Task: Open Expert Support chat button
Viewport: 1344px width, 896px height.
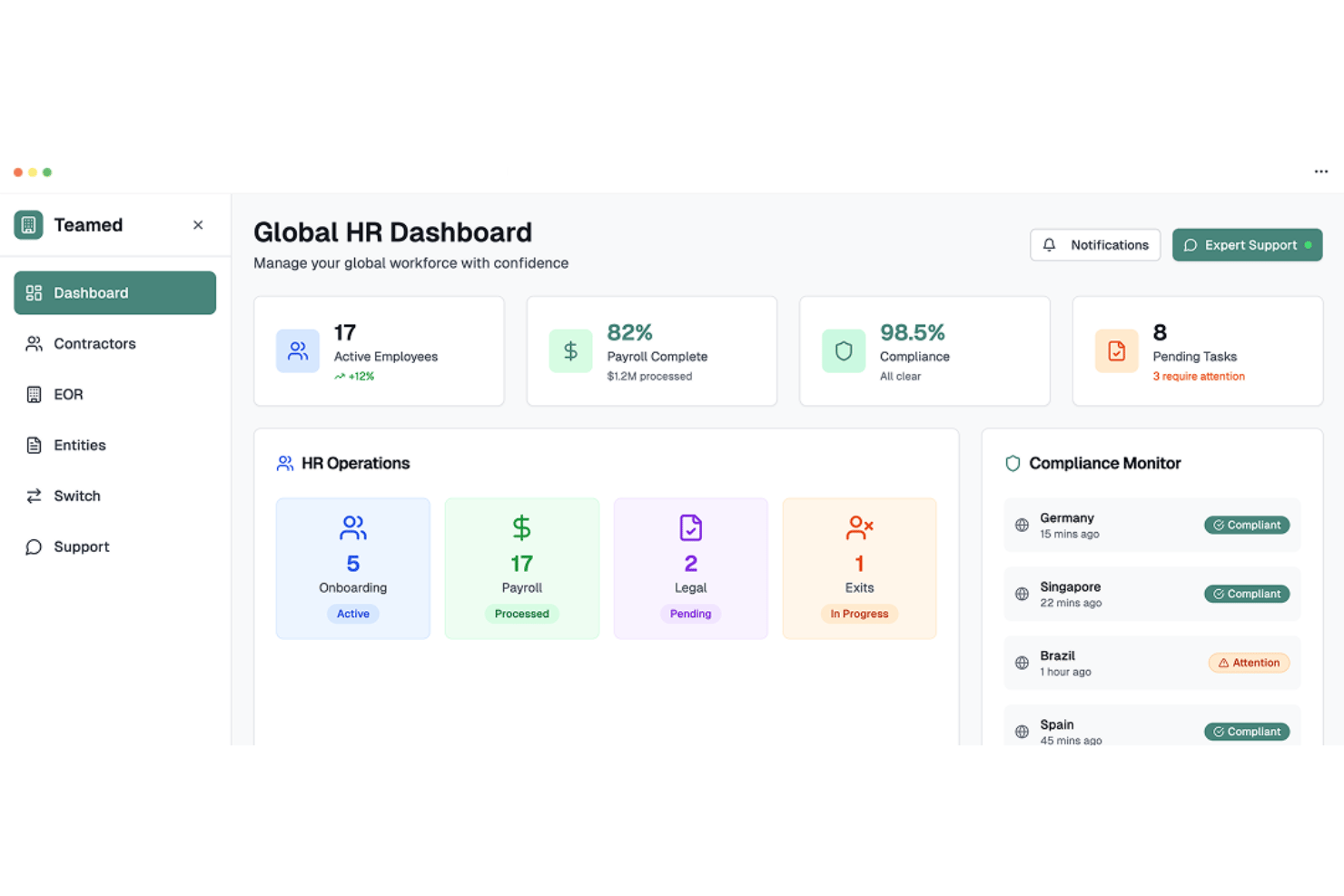Action: 1247,245
